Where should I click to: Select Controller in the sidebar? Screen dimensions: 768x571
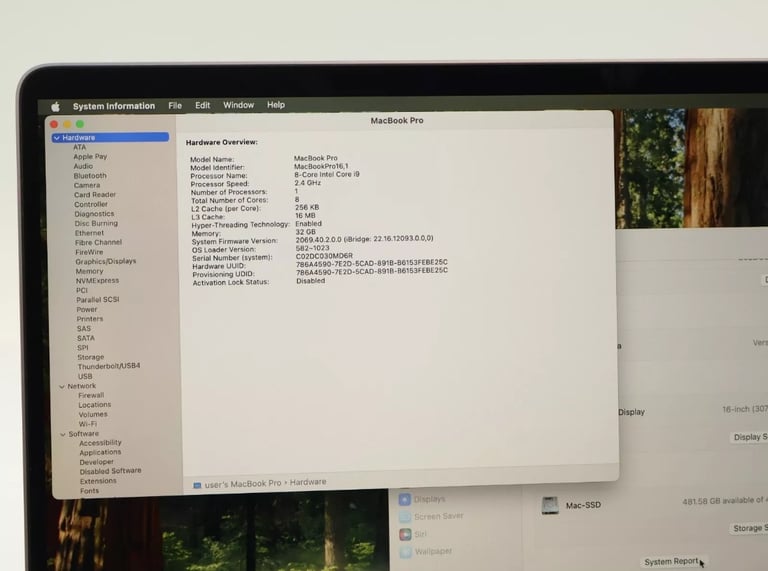(x=91, y=204)
